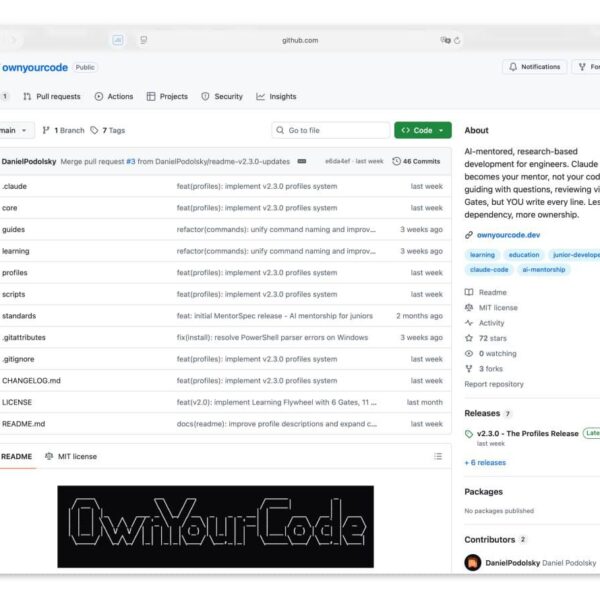Click the browser reload icon

[x=457, y=40]
